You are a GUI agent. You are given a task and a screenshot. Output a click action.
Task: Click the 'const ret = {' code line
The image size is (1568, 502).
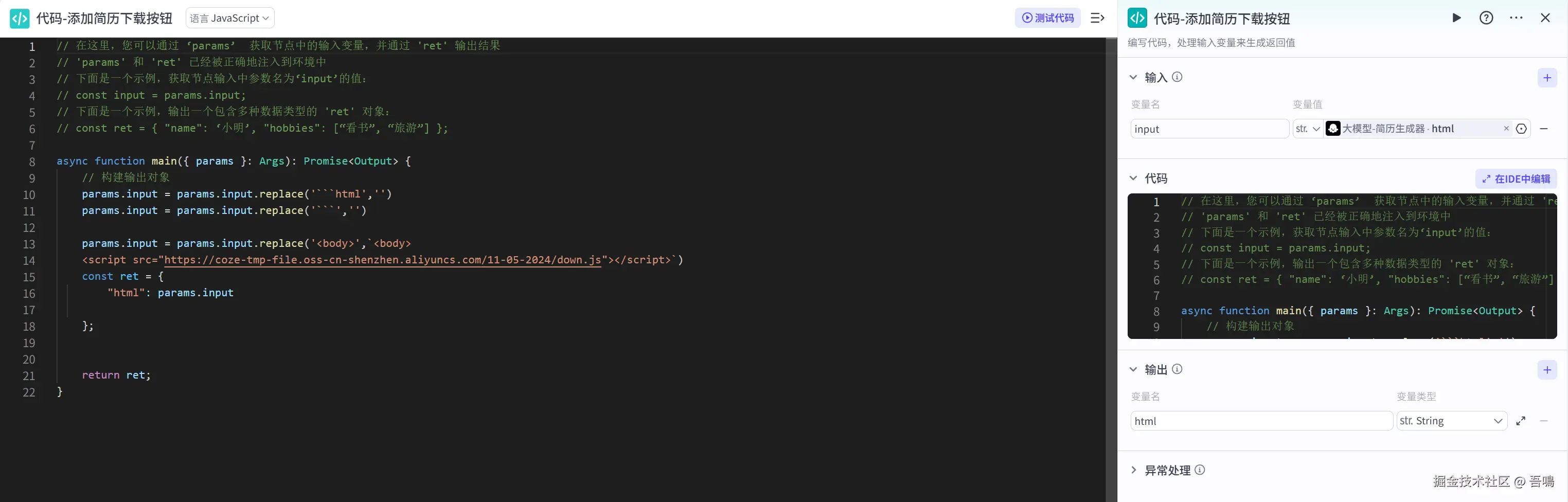tap(123, 277)
